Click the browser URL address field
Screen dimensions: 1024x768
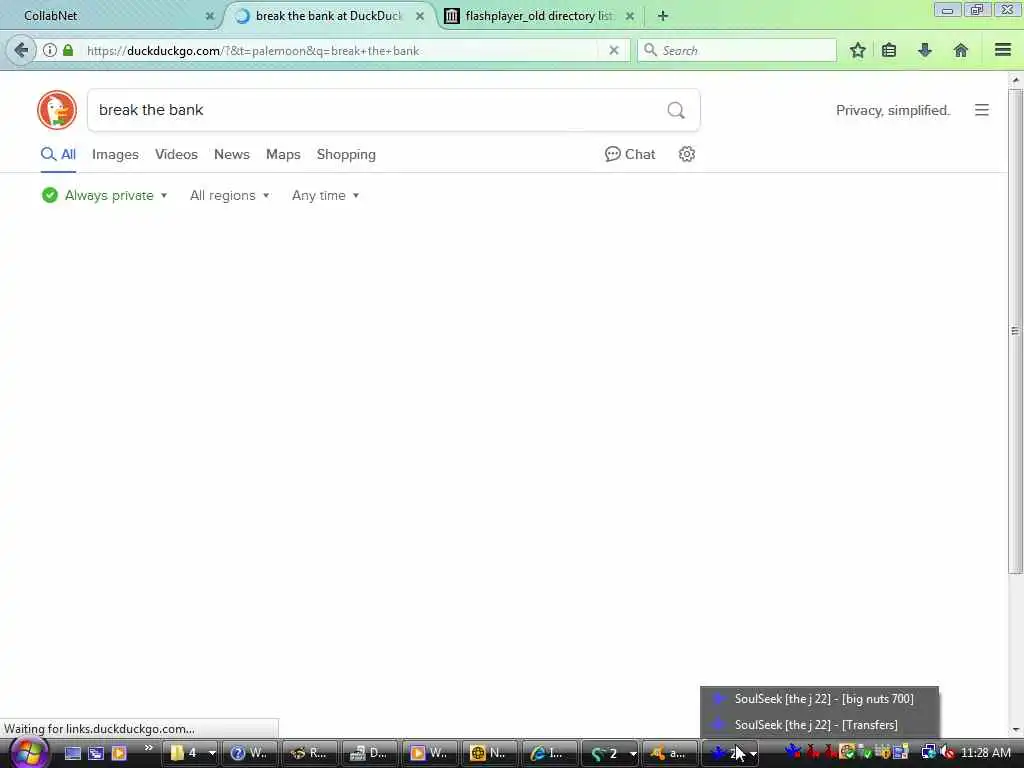click(340, 50)
